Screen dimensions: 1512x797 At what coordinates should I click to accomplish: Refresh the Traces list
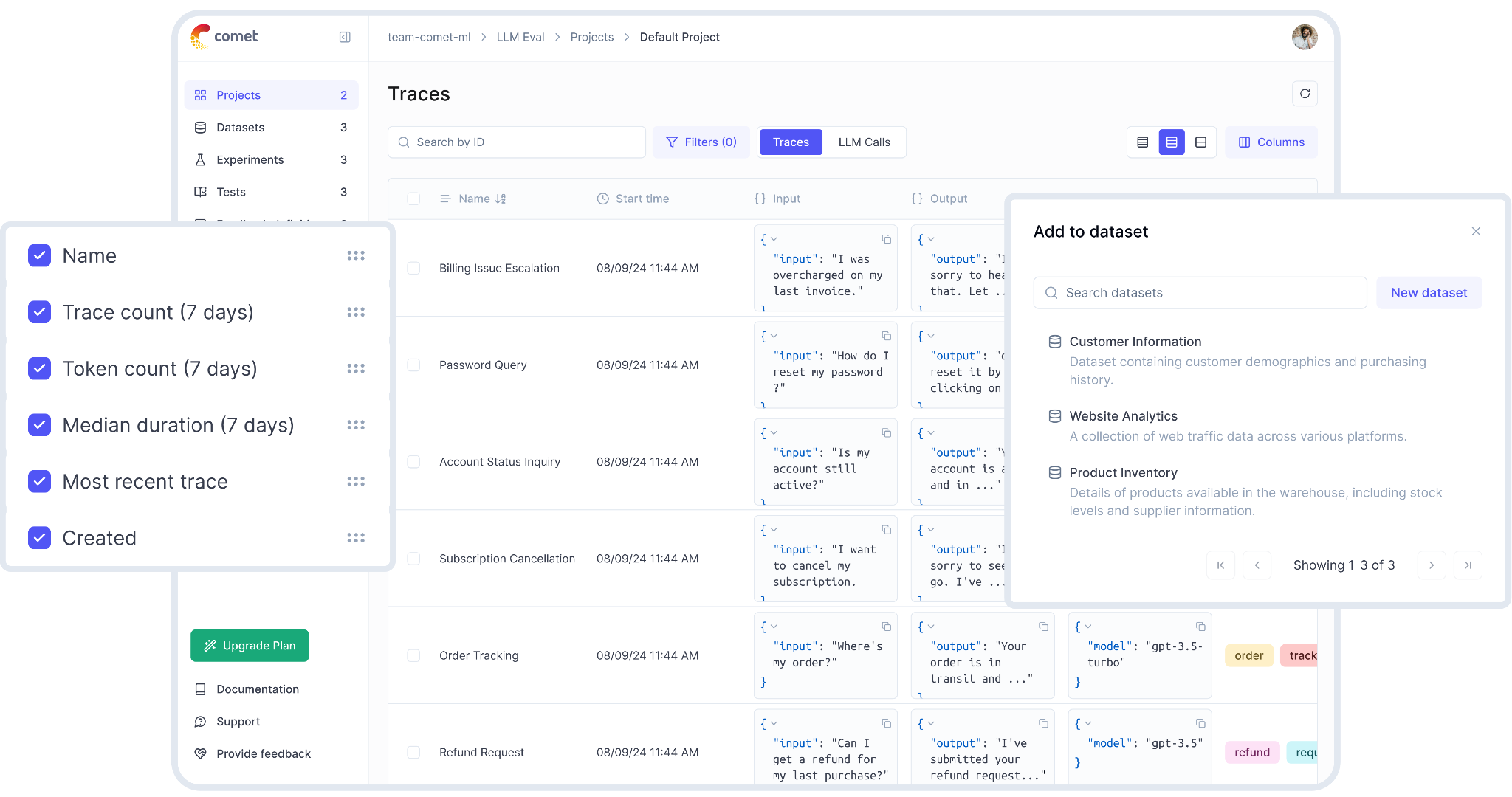click(x=1305, y=94)
